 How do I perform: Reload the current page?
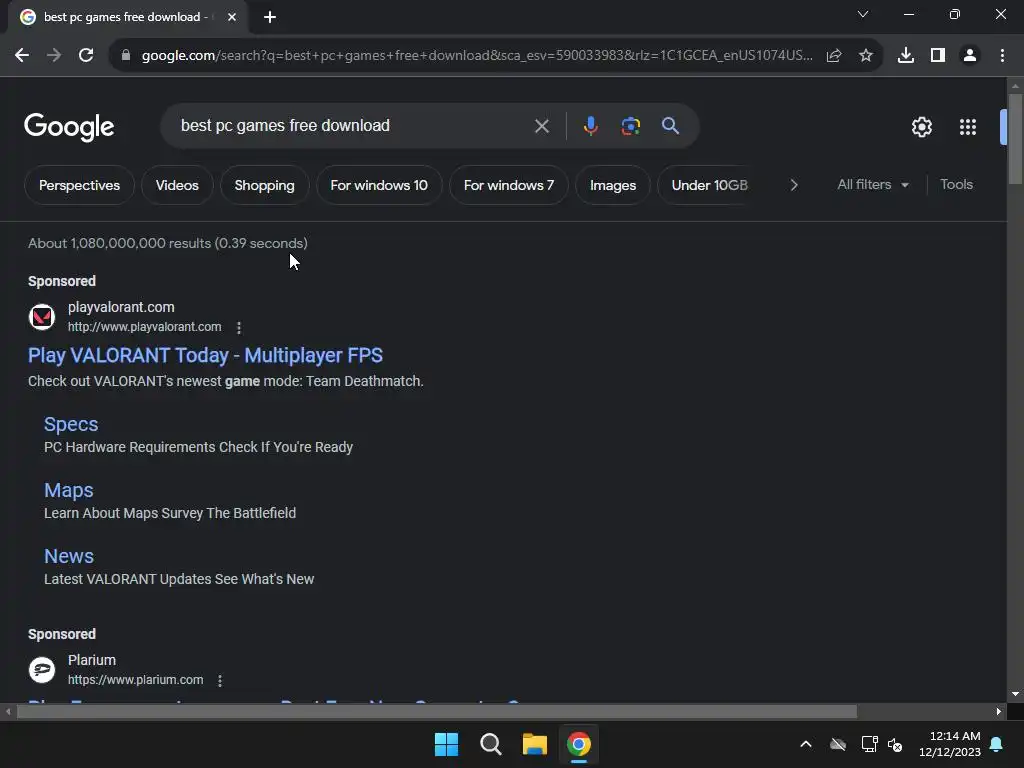86,56
